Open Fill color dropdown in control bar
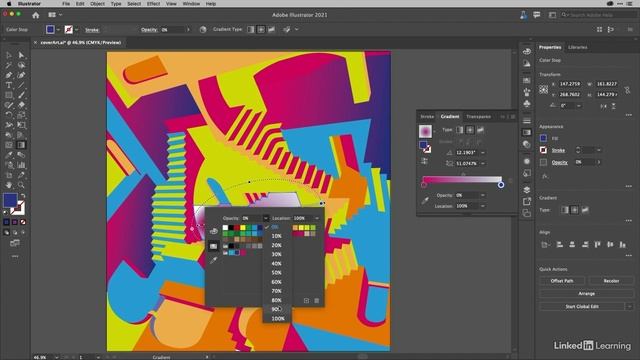Screen dimensions: 640x360 pos(58,29)
